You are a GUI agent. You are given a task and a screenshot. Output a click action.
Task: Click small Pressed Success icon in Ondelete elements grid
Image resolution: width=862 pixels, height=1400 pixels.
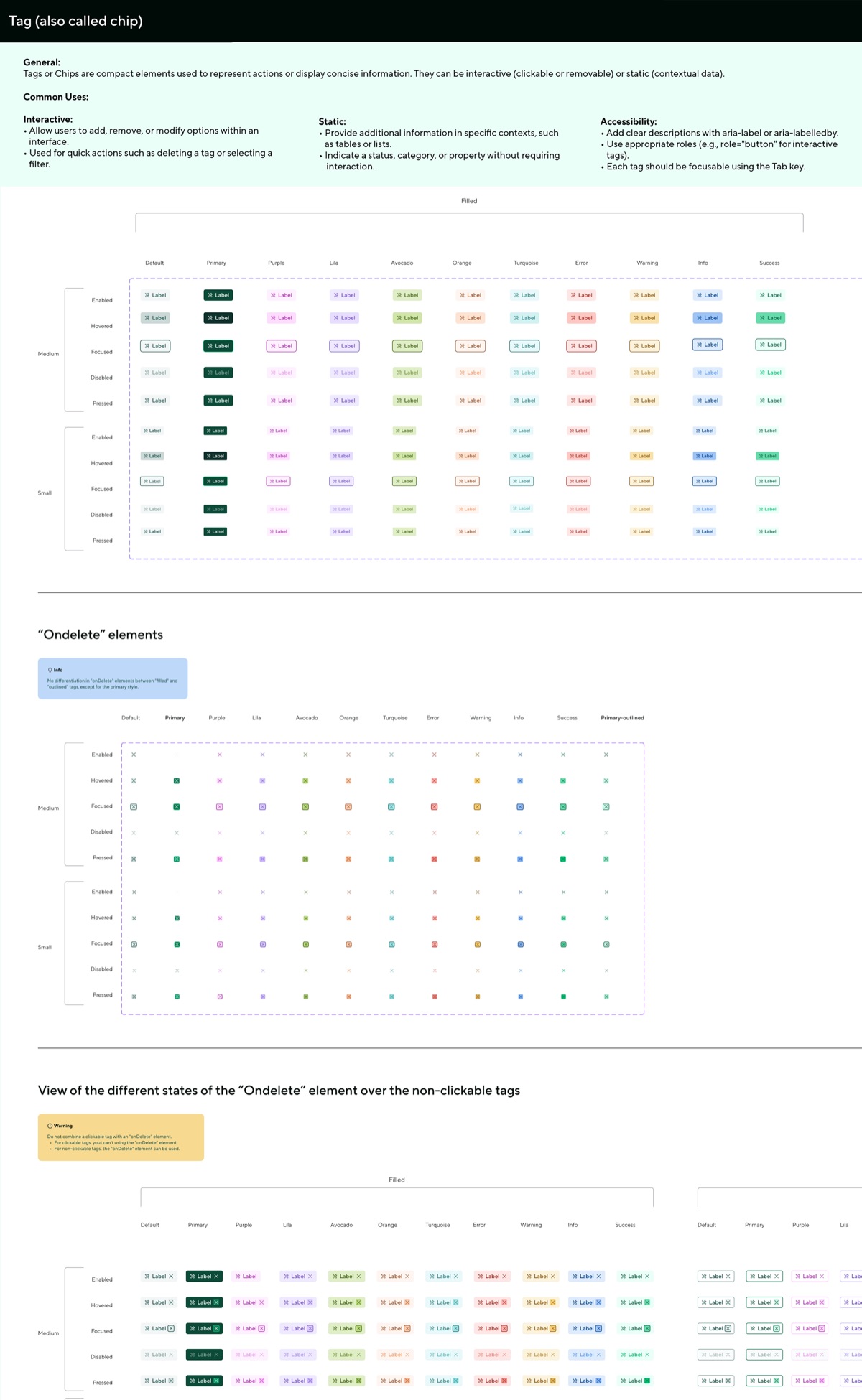click(x=564, y=997)
